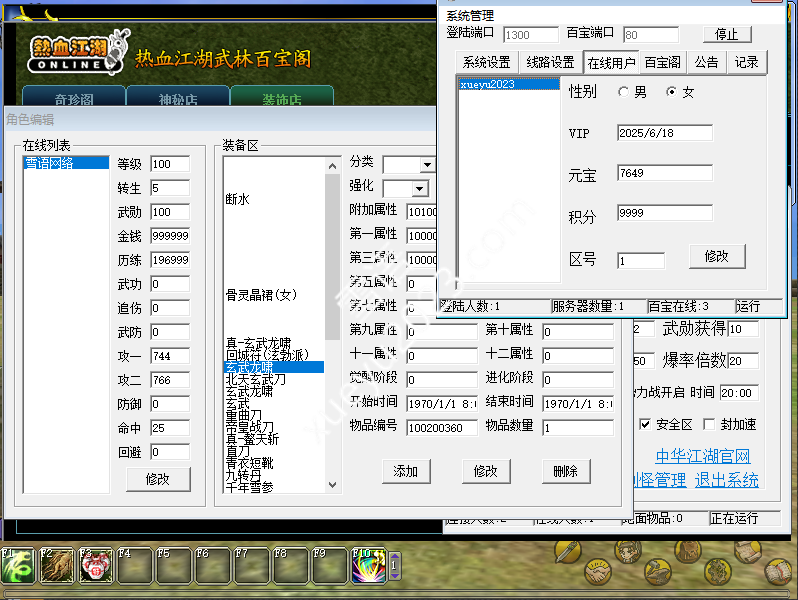The width and height of the screenshot is (798, 600).
Task: Click the F2 hotbar skill icon
Action: pyautogui.click(x=58, y=566)
